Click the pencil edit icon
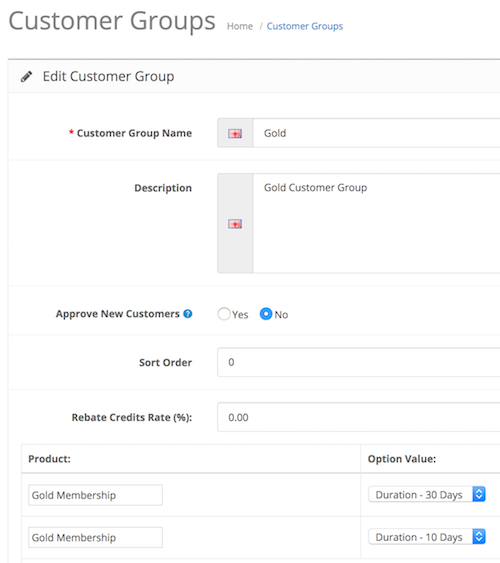Image resolution: width=500 pixels, height=563 pixels. click(x=26, y=76)
